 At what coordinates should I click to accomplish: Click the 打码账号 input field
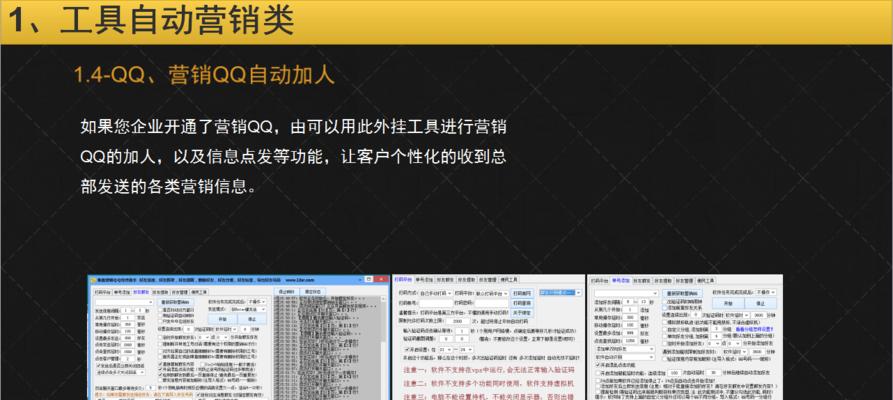pos(436,303)
